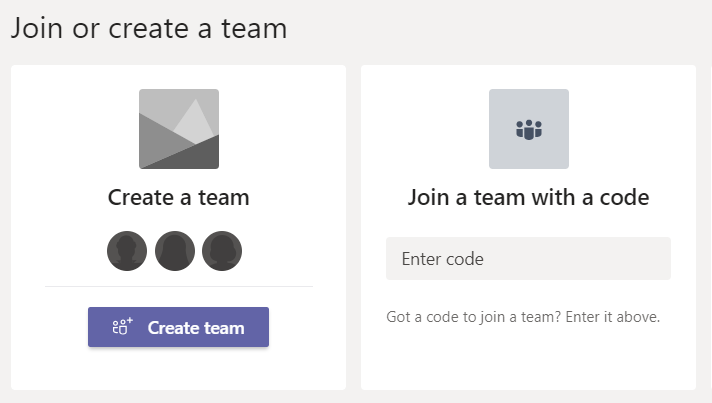
Task: Click the 'Join or create a team' heading
Action: click(149, 29)
